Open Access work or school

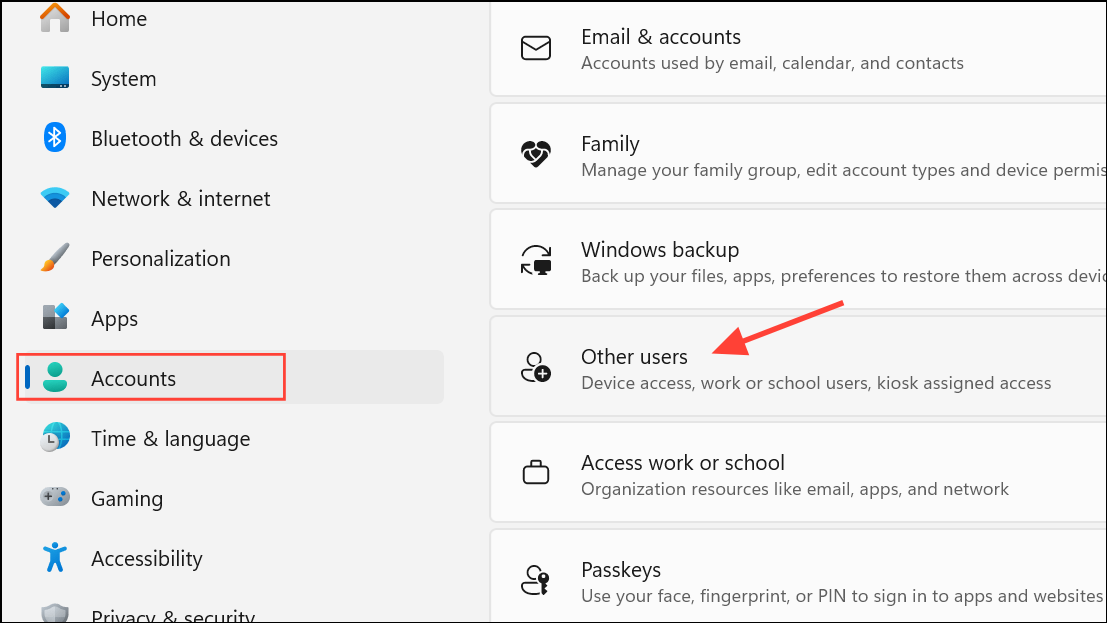click(x=798, y=473)
